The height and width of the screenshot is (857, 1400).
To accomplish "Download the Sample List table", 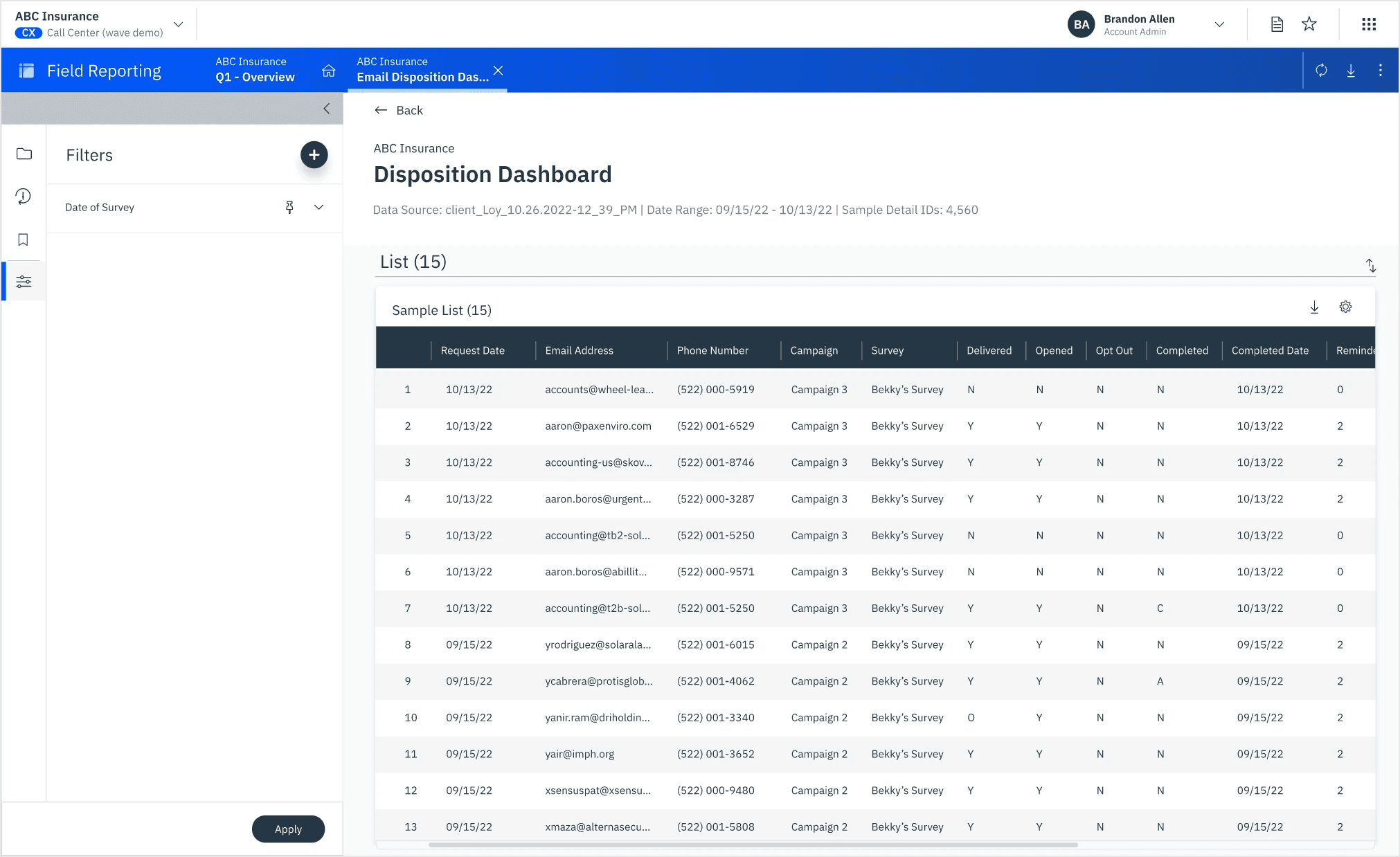I will [1314, 307].
